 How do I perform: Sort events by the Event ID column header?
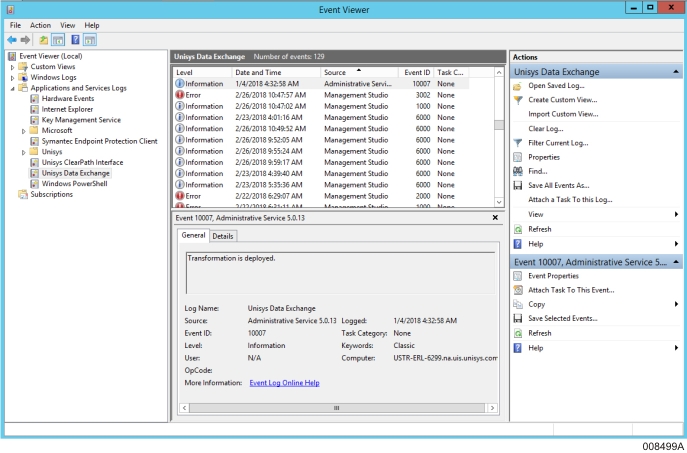coord(416,72)
